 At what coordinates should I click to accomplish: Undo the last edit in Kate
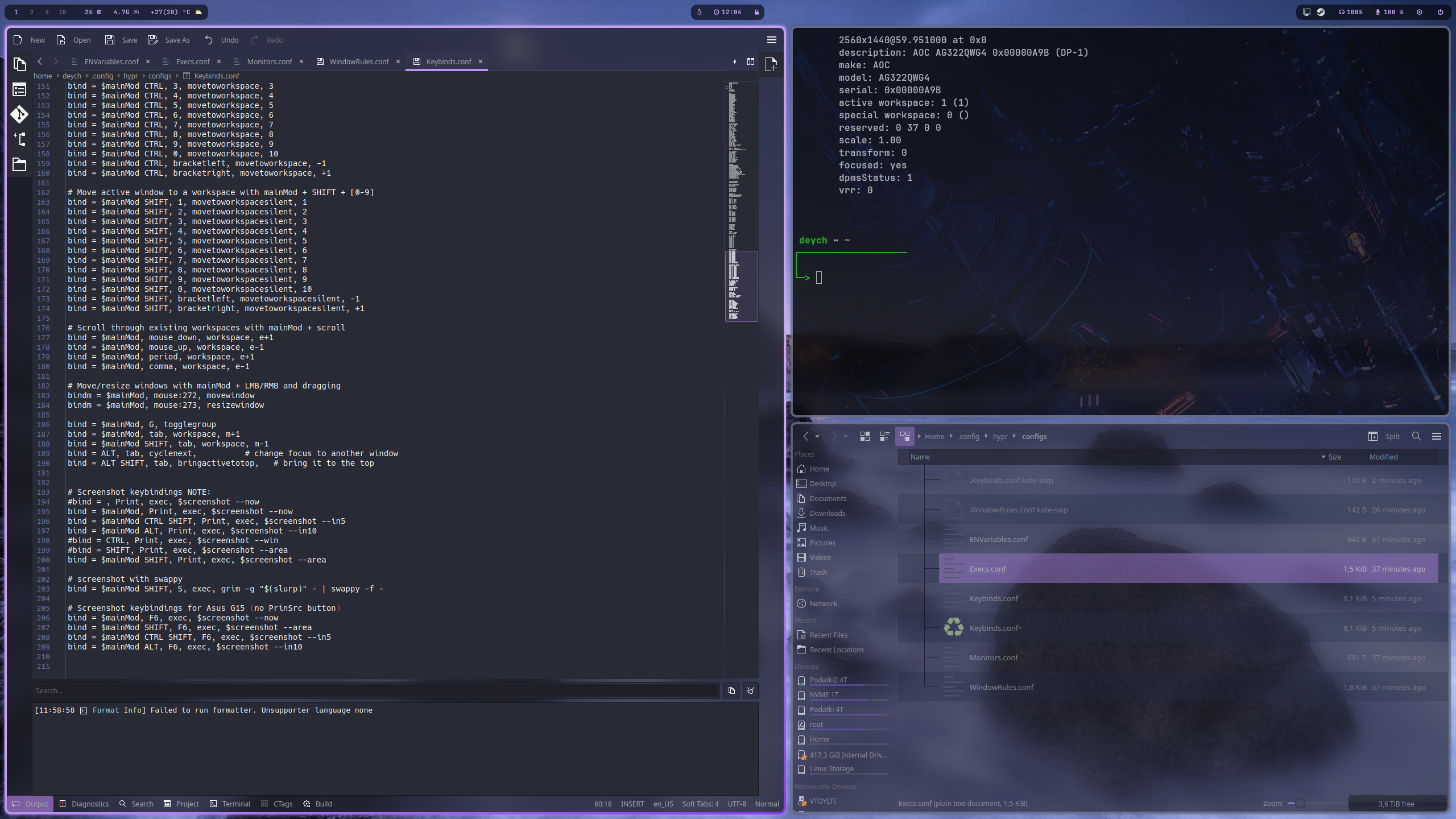coord(222,40)
